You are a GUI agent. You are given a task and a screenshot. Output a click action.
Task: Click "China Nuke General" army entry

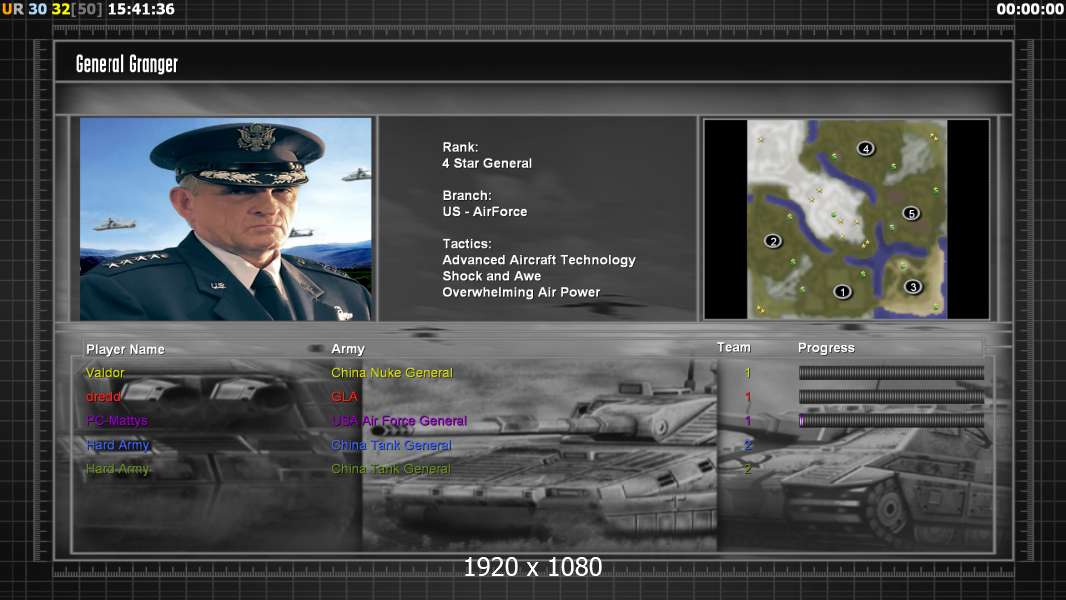click(392, 372)
